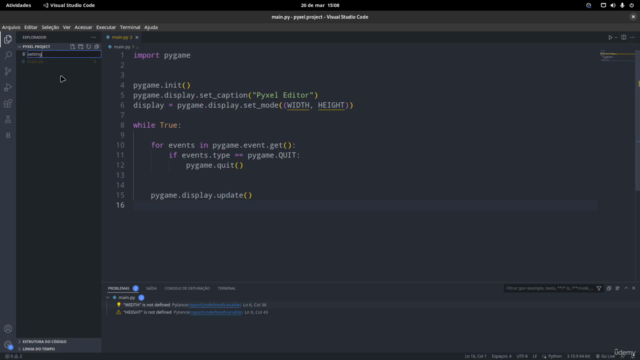Viewport: 640px width, 360px height.
Task: Open reportUndefinedVariable link for WIDTH
Action: click(x=215, y=305)
